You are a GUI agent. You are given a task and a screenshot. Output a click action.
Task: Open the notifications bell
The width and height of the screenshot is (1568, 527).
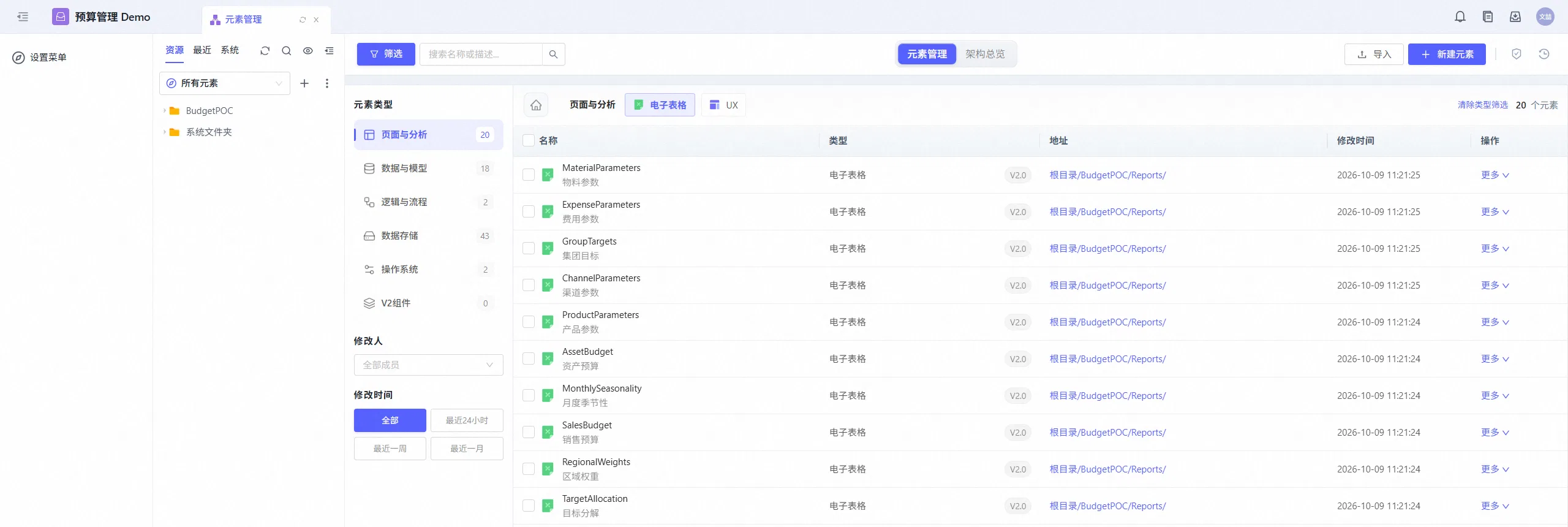pos(1460,17)
